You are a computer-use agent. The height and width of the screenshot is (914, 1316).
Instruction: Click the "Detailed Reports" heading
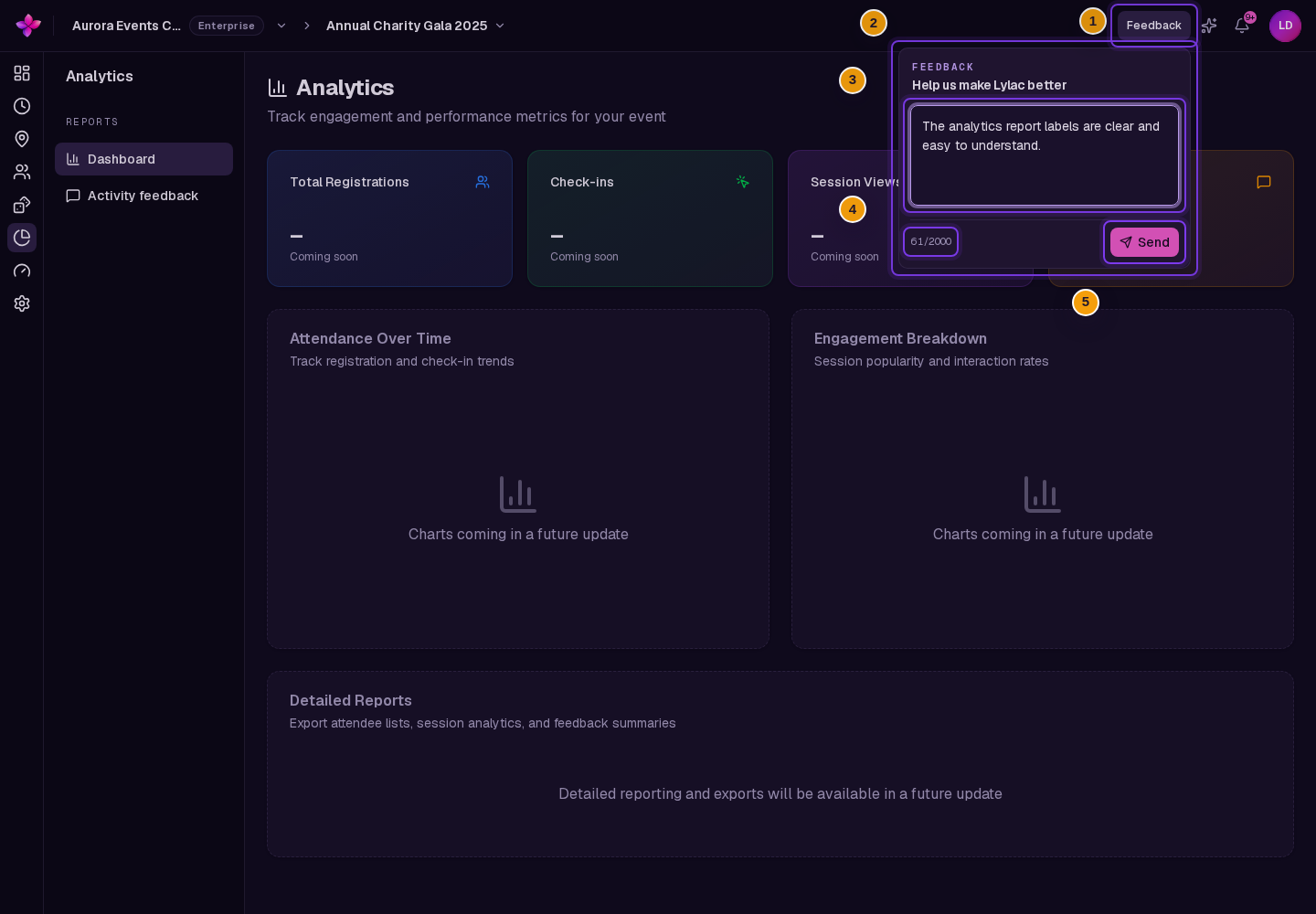(351, 700)
